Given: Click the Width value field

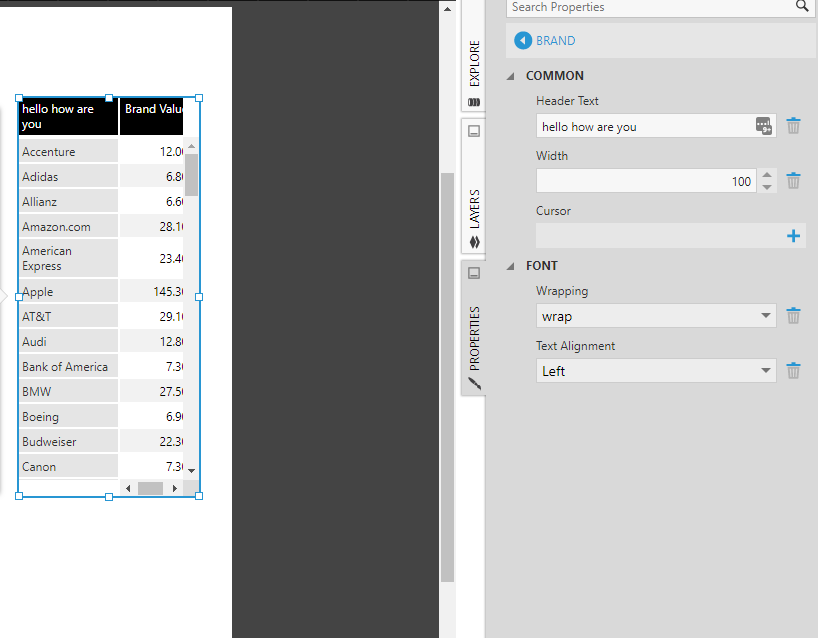Looking at the screenshot, I should pyautogui.click(x=646, y=181).
